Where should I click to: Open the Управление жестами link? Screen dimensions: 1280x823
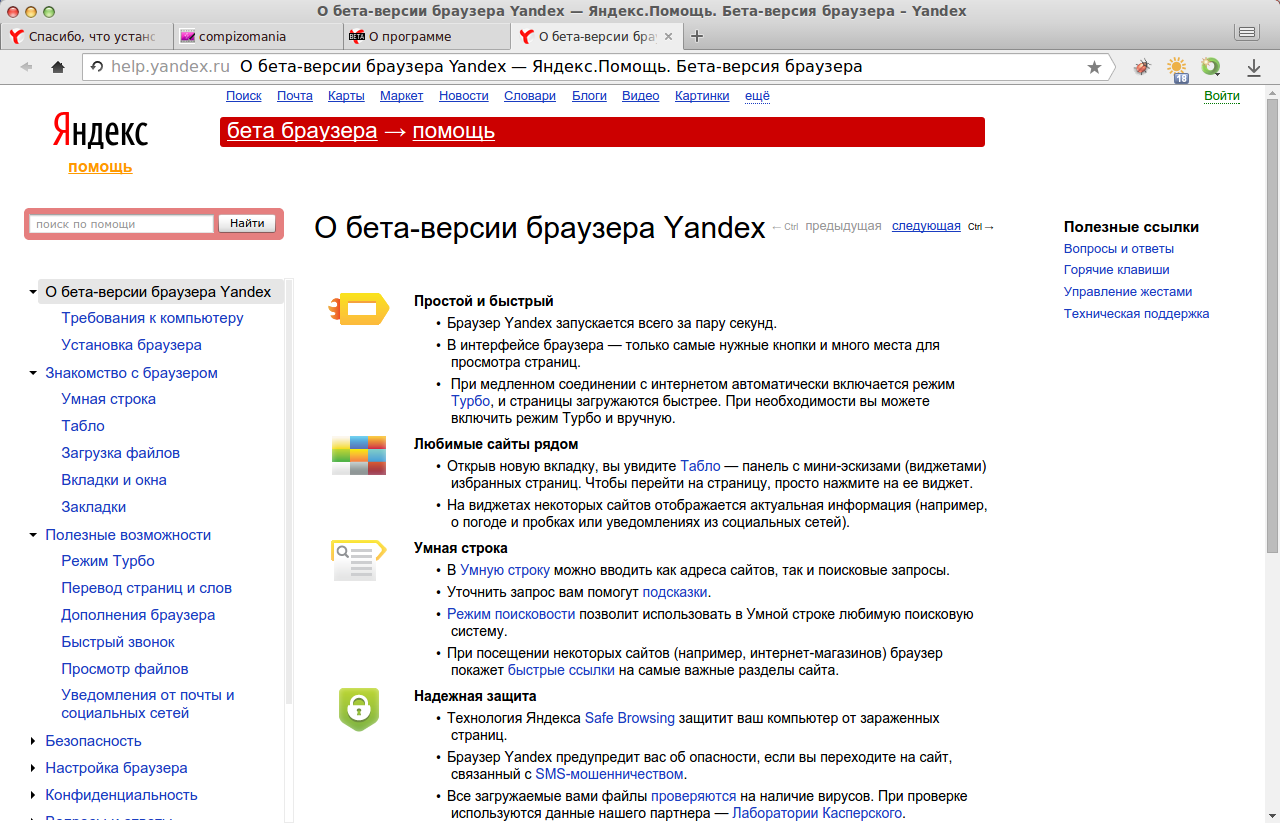pos(1128,292)
